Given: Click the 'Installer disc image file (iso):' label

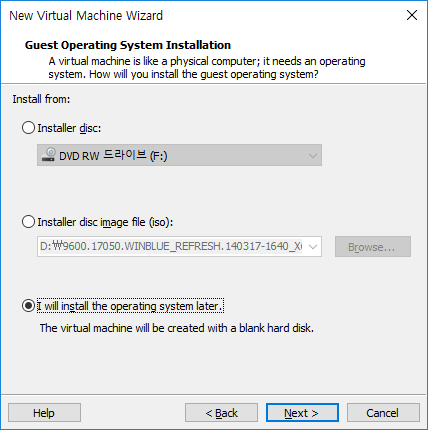Looking at the screenshot, I should pos(105,222).
